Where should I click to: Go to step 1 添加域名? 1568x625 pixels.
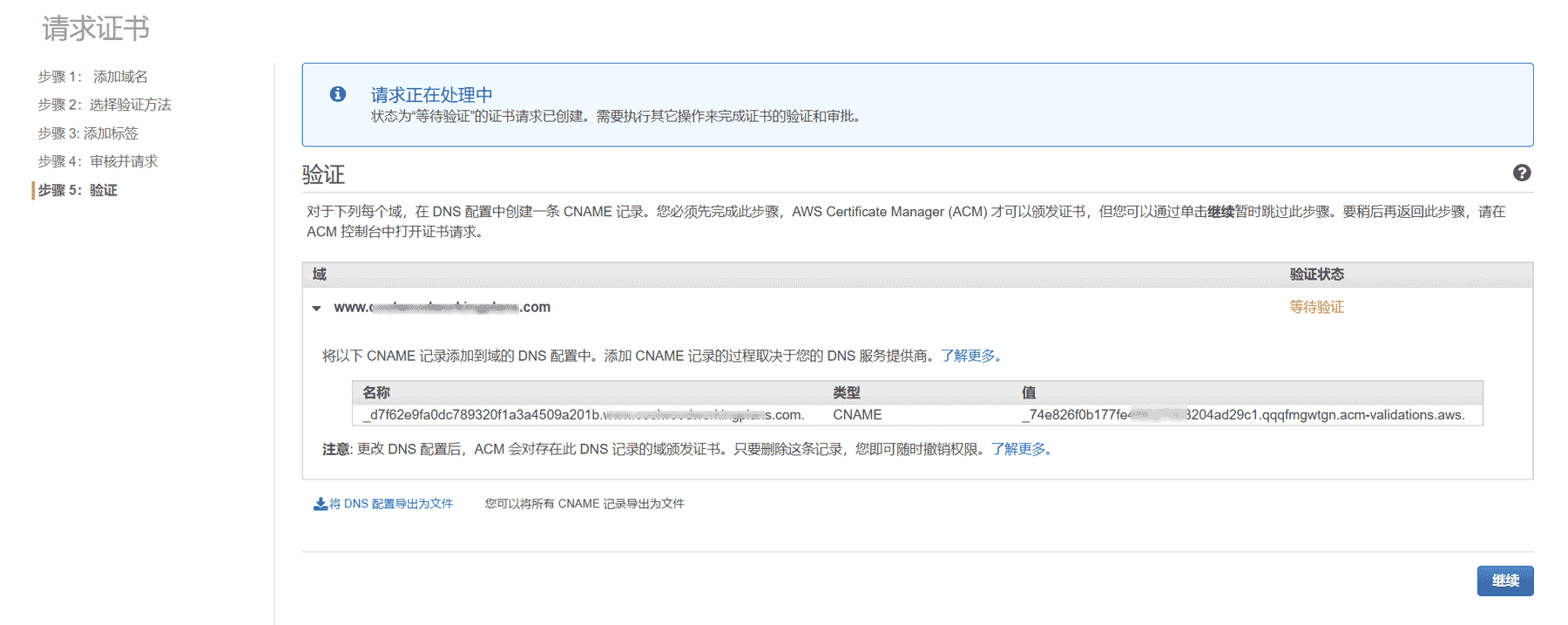(92, 77)
